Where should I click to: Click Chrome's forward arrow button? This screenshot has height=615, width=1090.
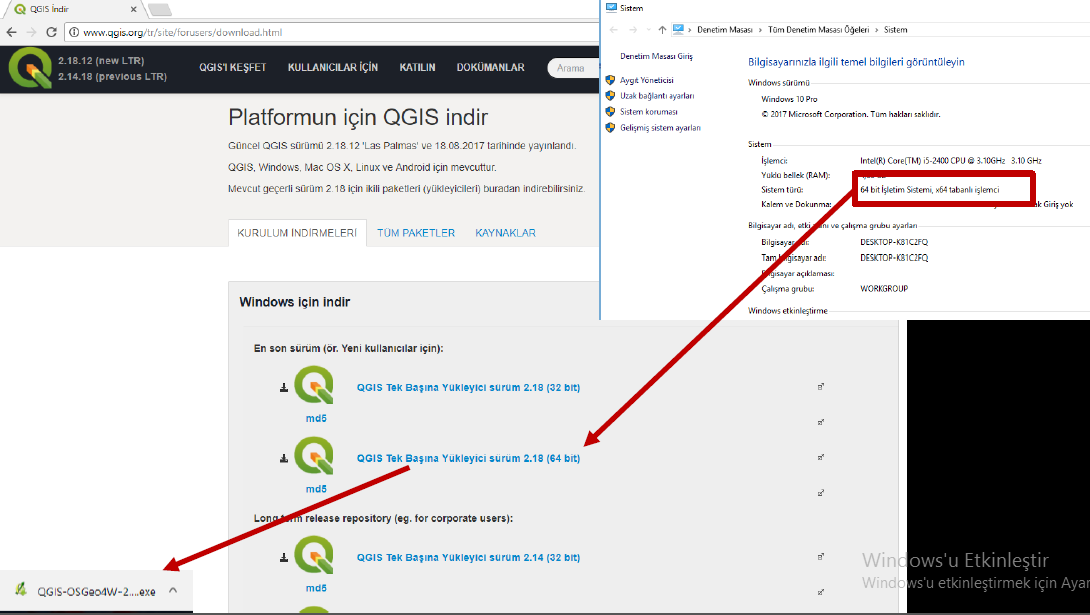(x=31, y=32)
